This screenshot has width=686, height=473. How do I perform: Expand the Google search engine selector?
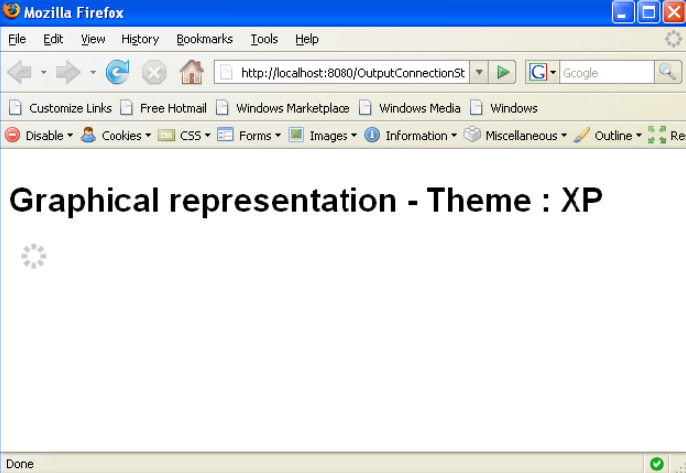point(542,72)
